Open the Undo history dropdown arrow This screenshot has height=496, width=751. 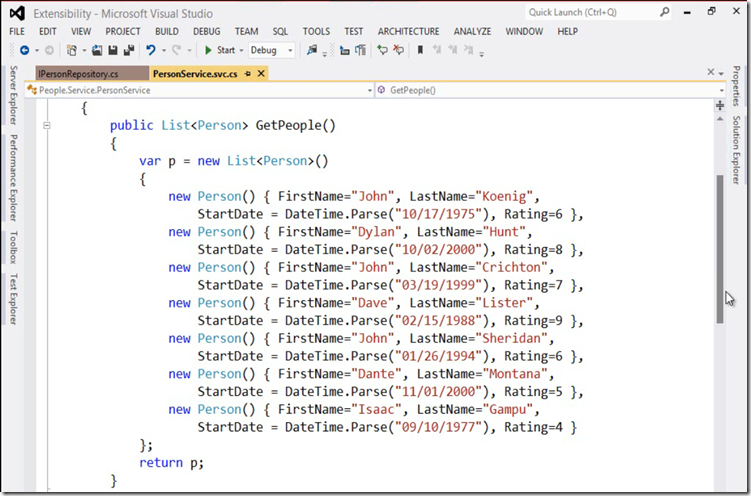(x=163, y=50)
